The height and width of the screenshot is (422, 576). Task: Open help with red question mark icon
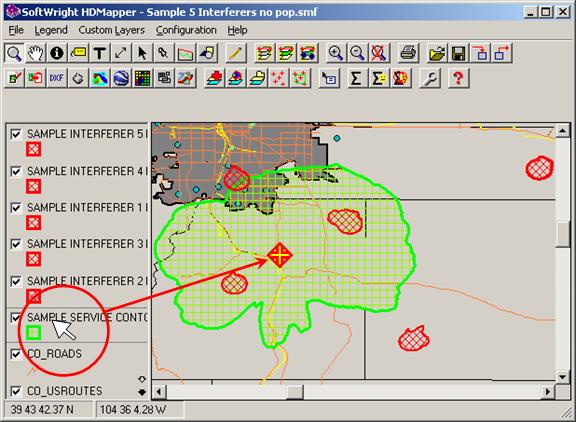click(458, 78)
